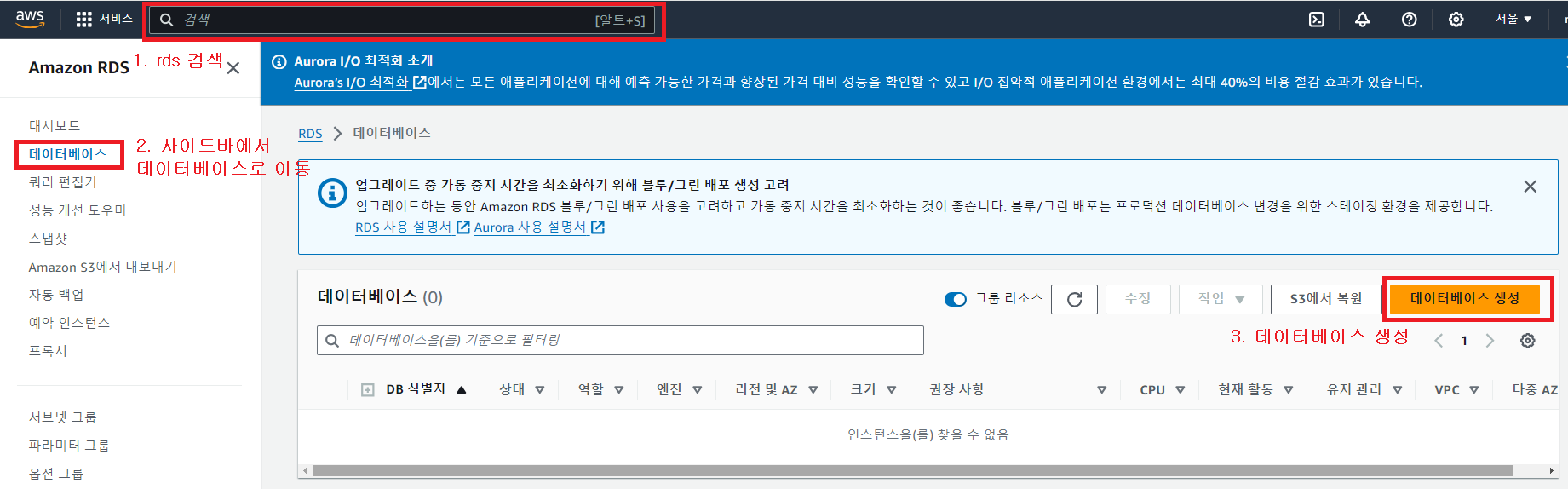Open the 작업 actions dropdown
This screenshot has width=1568, height=489.
[1221, 299]
